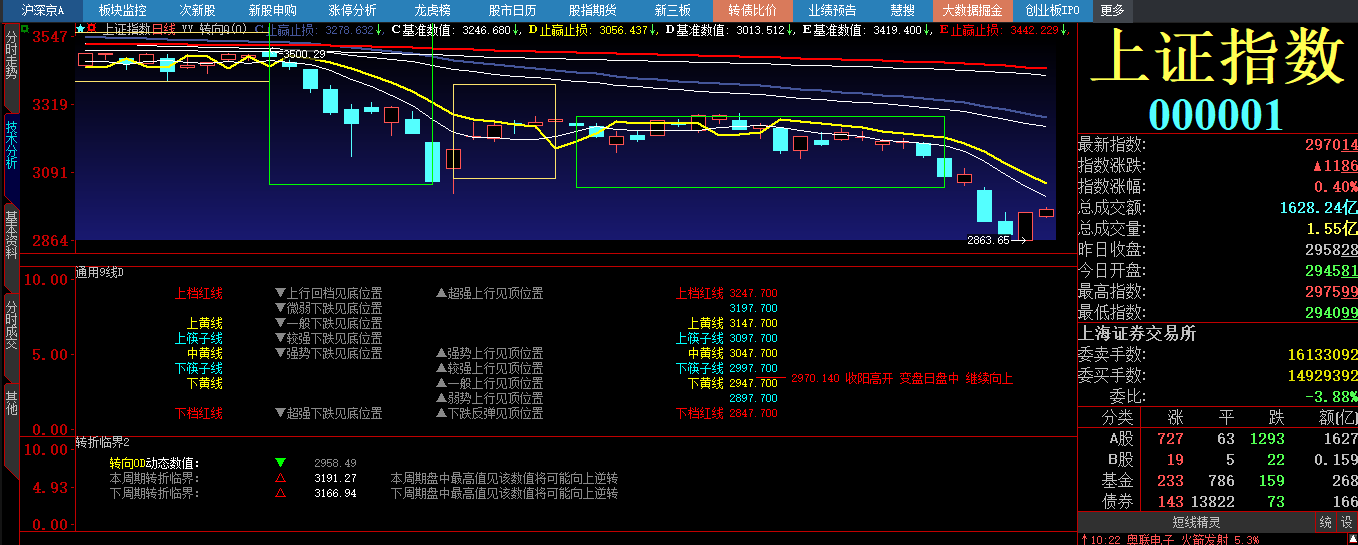Image resolution: width=1358 pixels, height=545 pixels.
Task: Click the 转债比价 button
Action: (752, 10)
